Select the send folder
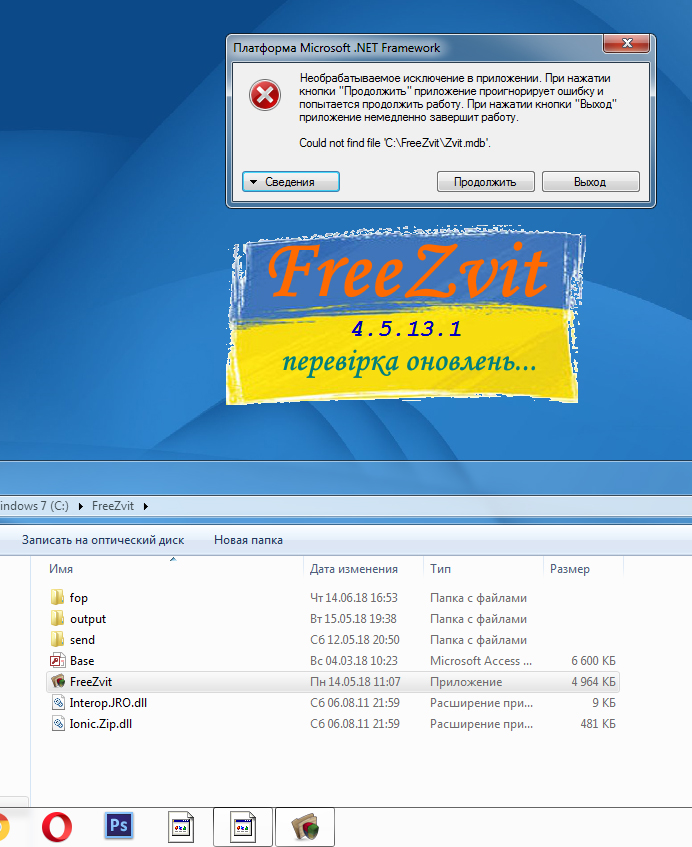 tap(82, 640)
